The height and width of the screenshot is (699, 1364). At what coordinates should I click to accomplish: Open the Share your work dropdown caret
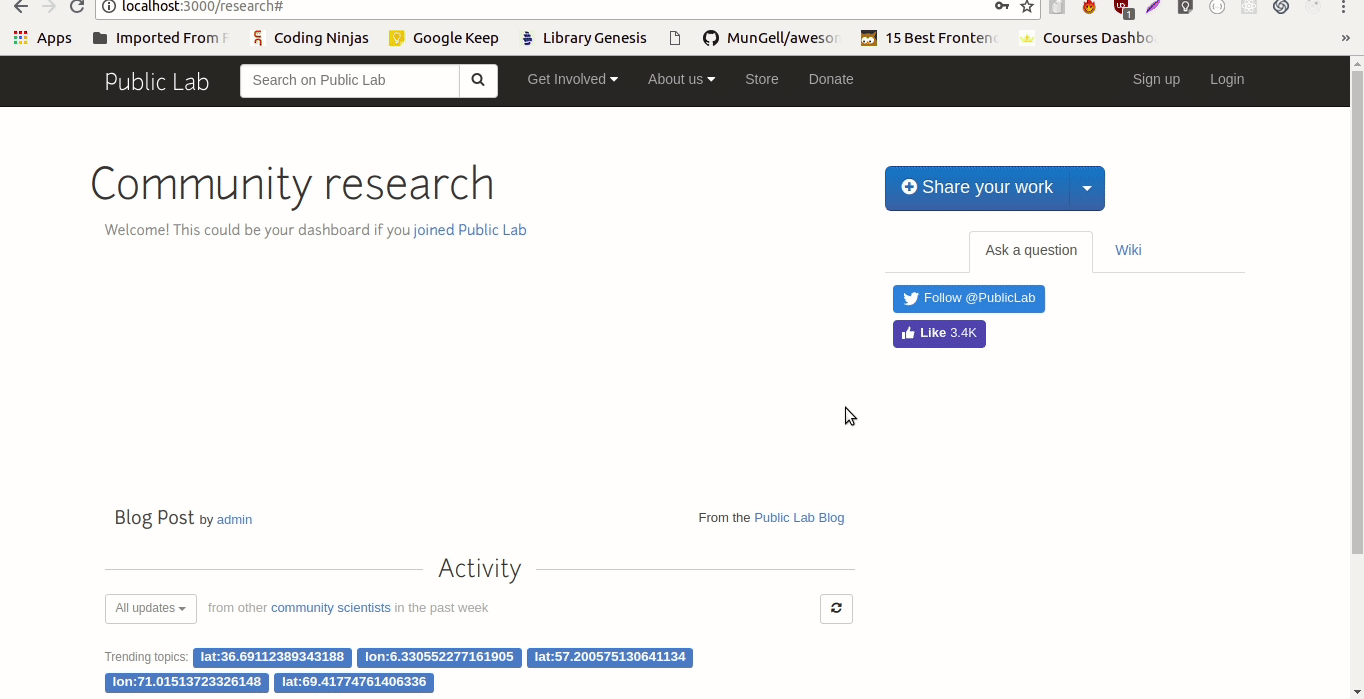coord(1087,188)
